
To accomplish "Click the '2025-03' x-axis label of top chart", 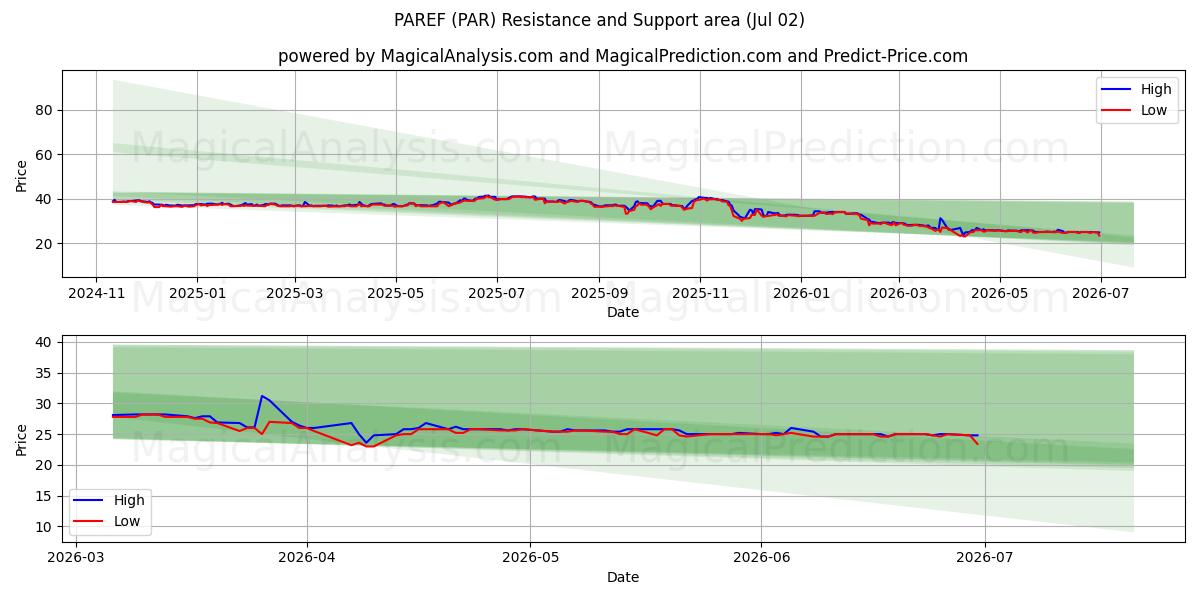I will tap(295, 293).
